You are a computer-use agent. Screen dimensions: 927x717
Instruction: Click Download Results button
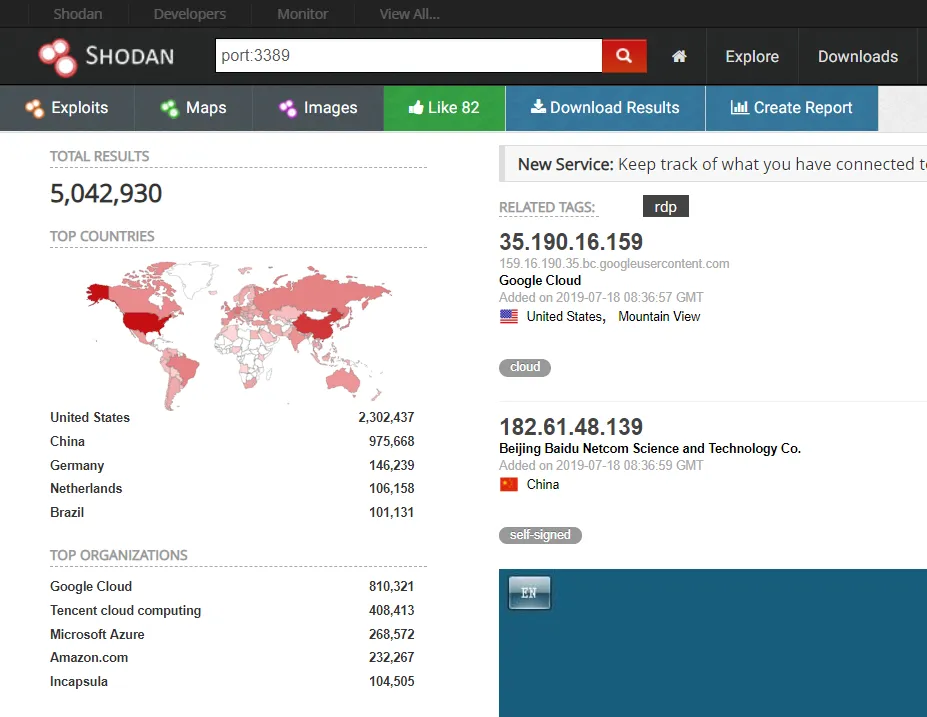coord(605,108)
